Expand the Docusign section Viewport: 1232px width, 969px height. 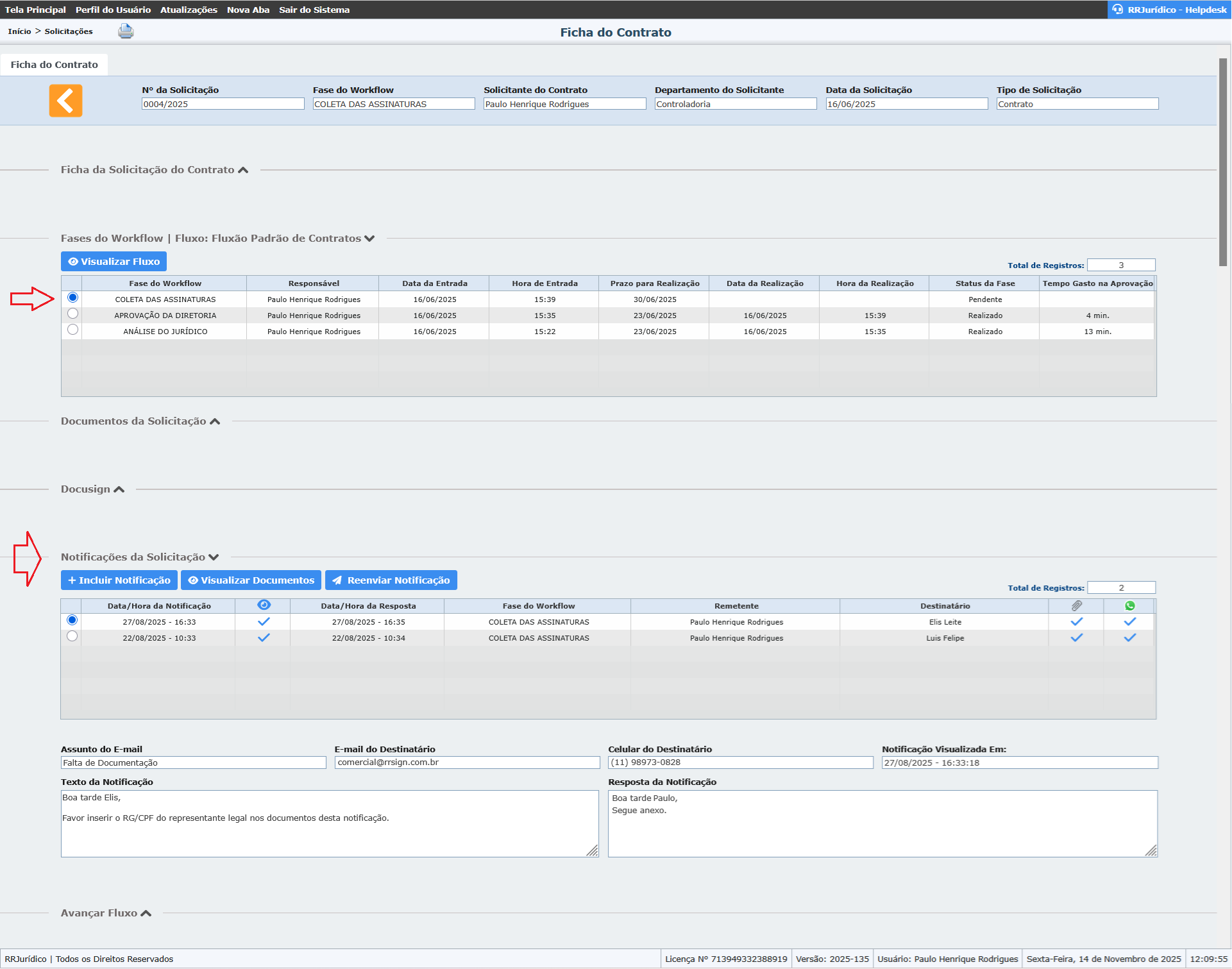[119, 489]
